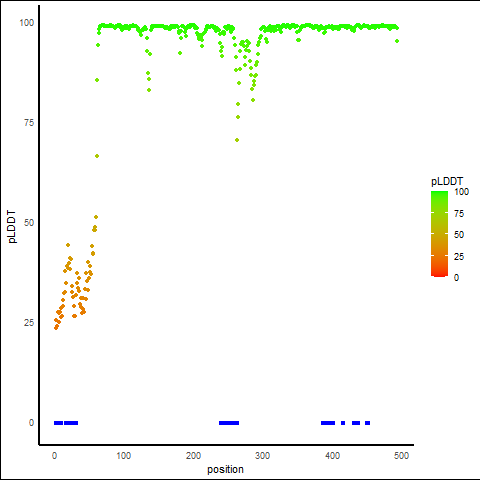Screen dimensions: 480x480
Task: Click the pLDDT legend title
Action: (447, 181)
